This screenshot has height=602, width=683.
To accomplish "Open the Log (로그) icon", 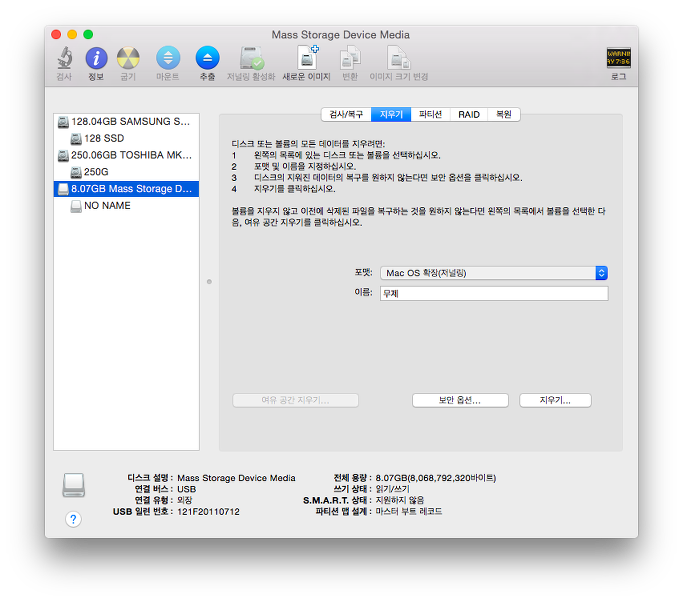I will click(x=618, y=58).
